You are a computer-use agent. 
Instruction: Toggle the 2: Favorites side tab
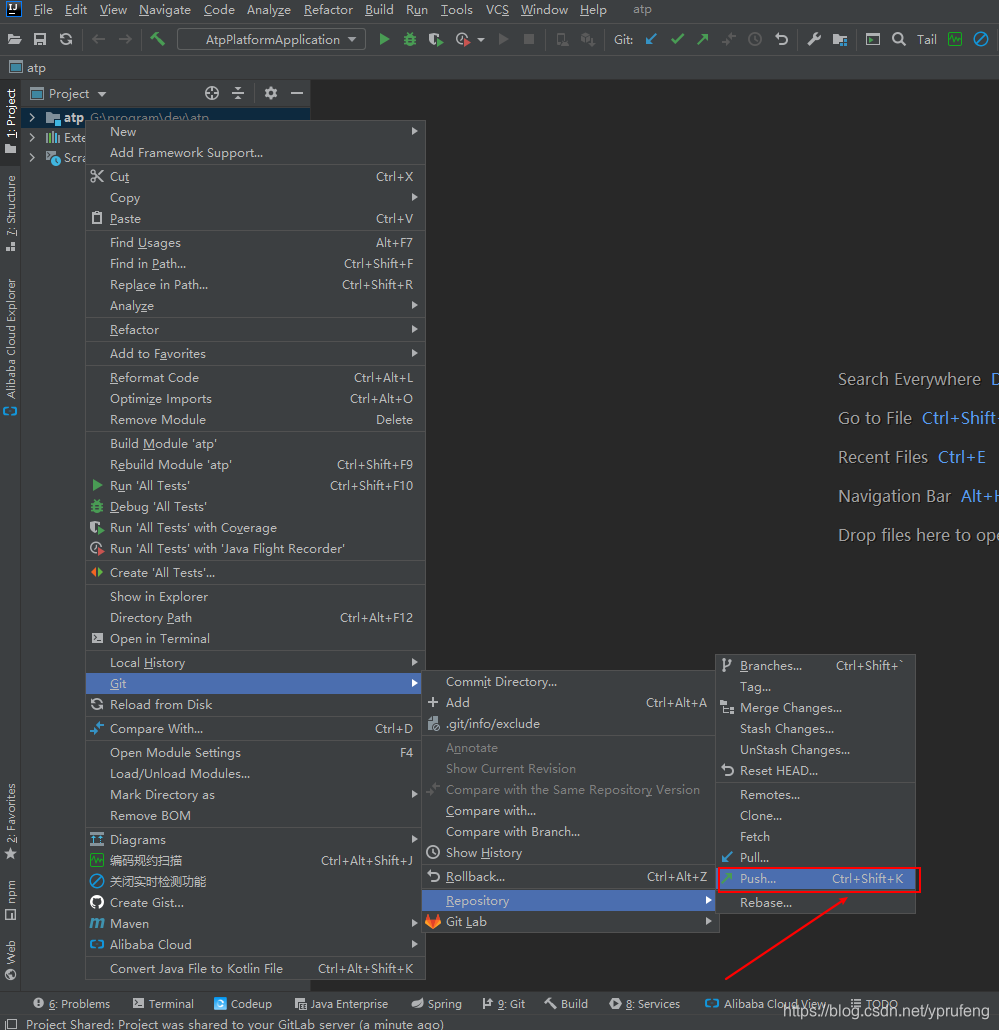pos(11,821)
